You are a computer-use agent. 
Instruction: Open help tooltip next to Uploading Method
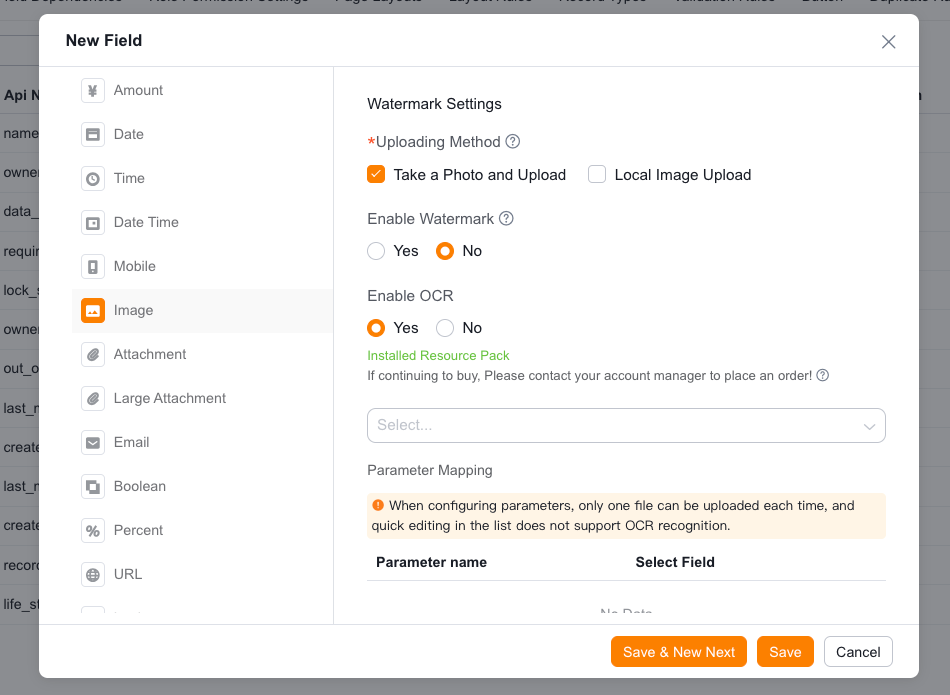click(x=513, y=141)
